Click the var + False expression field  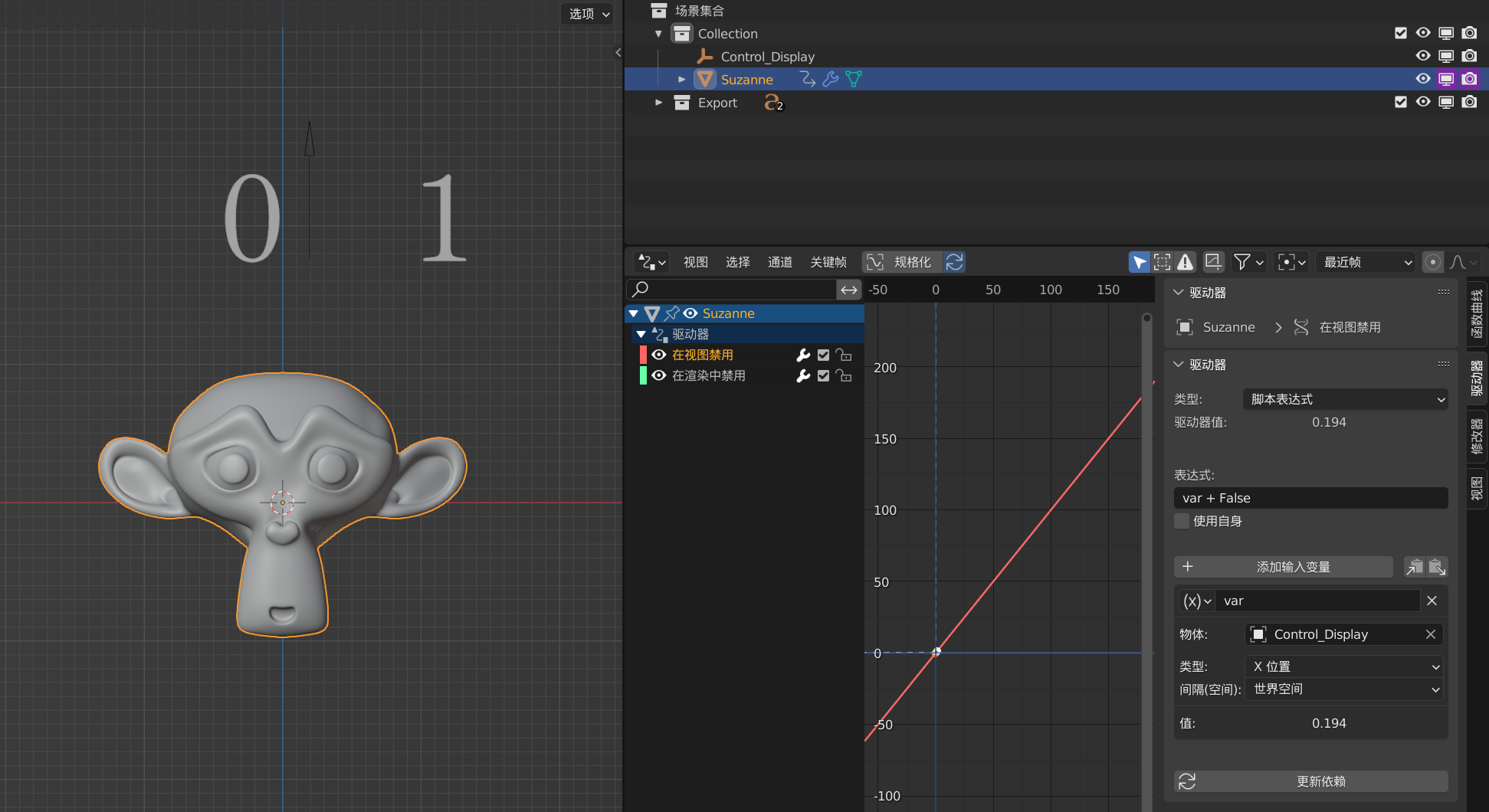click(x=1310, y=498)
